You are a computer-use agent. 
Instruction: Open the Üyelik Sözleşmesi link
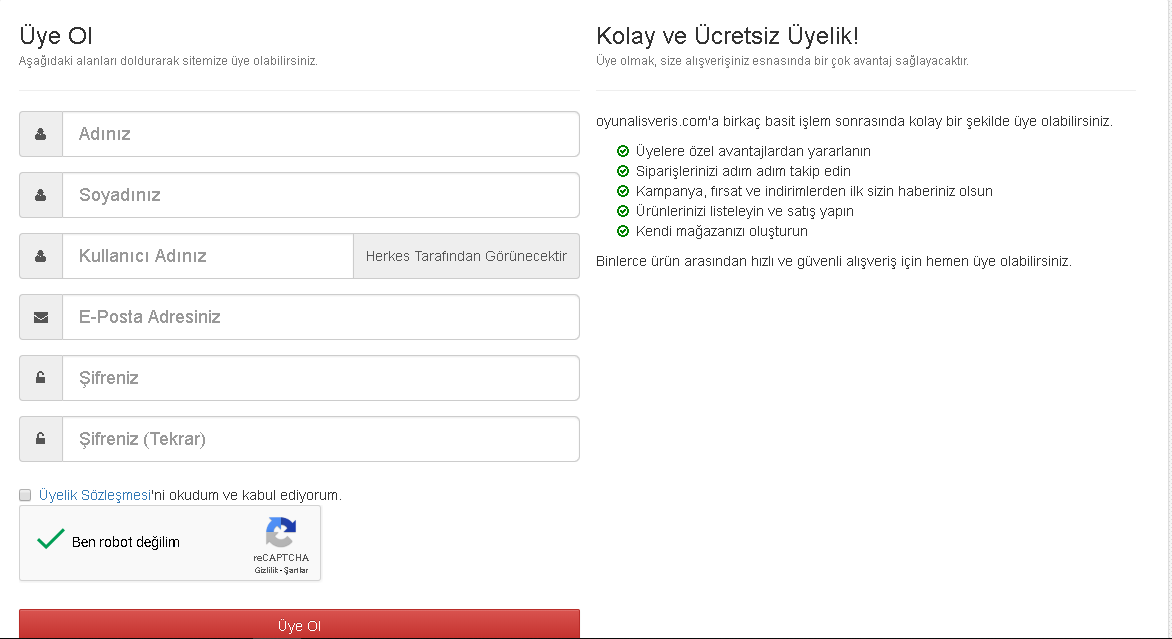[x=95, y=495]
